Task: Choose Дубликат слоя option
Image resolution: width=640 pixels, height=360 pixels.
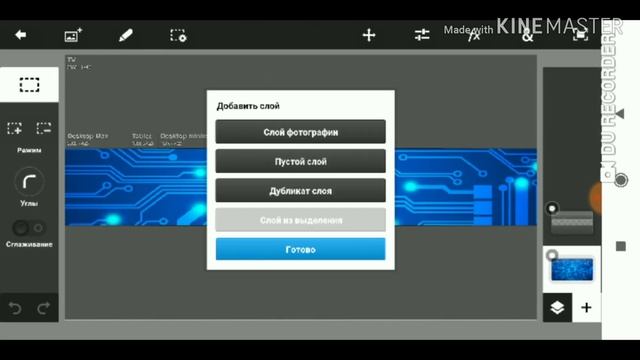Action: pos(300,191)
